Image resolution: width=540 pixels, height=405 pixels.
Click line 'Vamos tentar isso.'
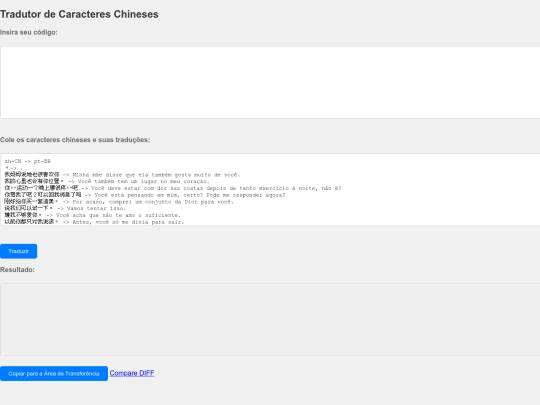click(65, 208)
